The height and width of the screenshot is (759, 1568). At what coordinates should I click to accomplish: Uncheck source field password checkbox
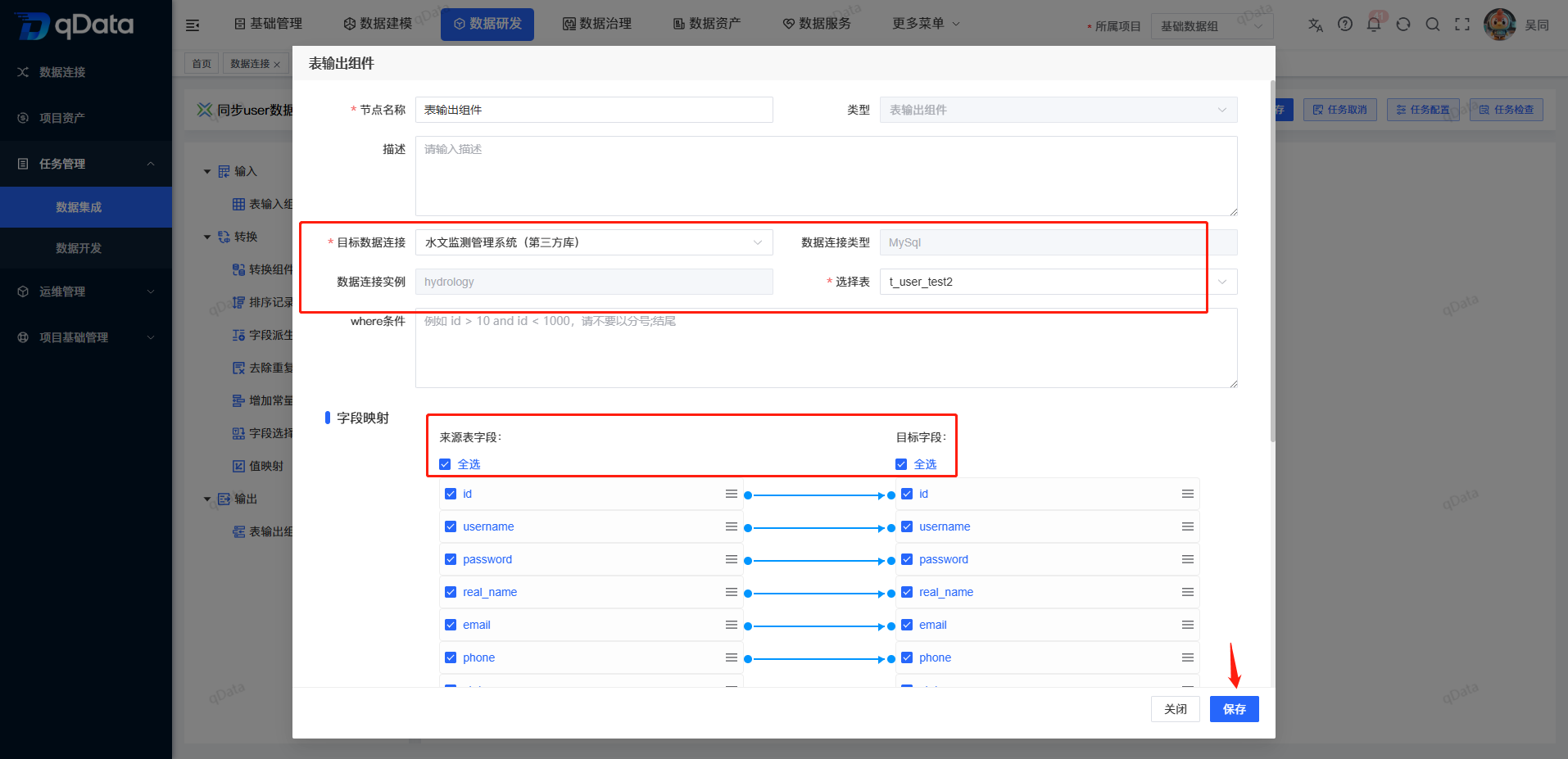click(451, 559)
